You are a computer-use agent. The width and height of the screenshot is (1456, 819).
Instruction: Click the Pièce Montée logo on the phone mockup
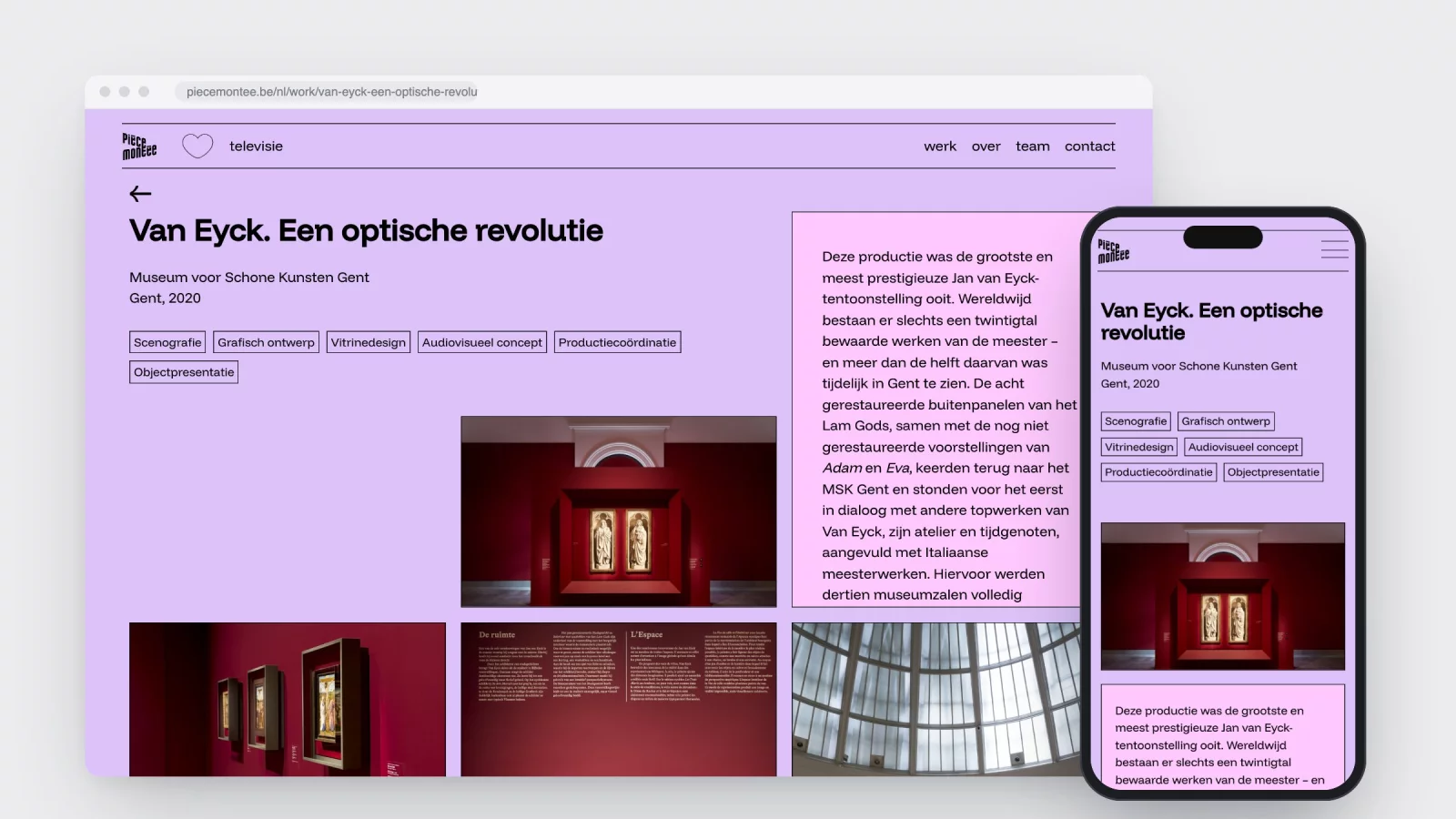[x=1113, y=251]
